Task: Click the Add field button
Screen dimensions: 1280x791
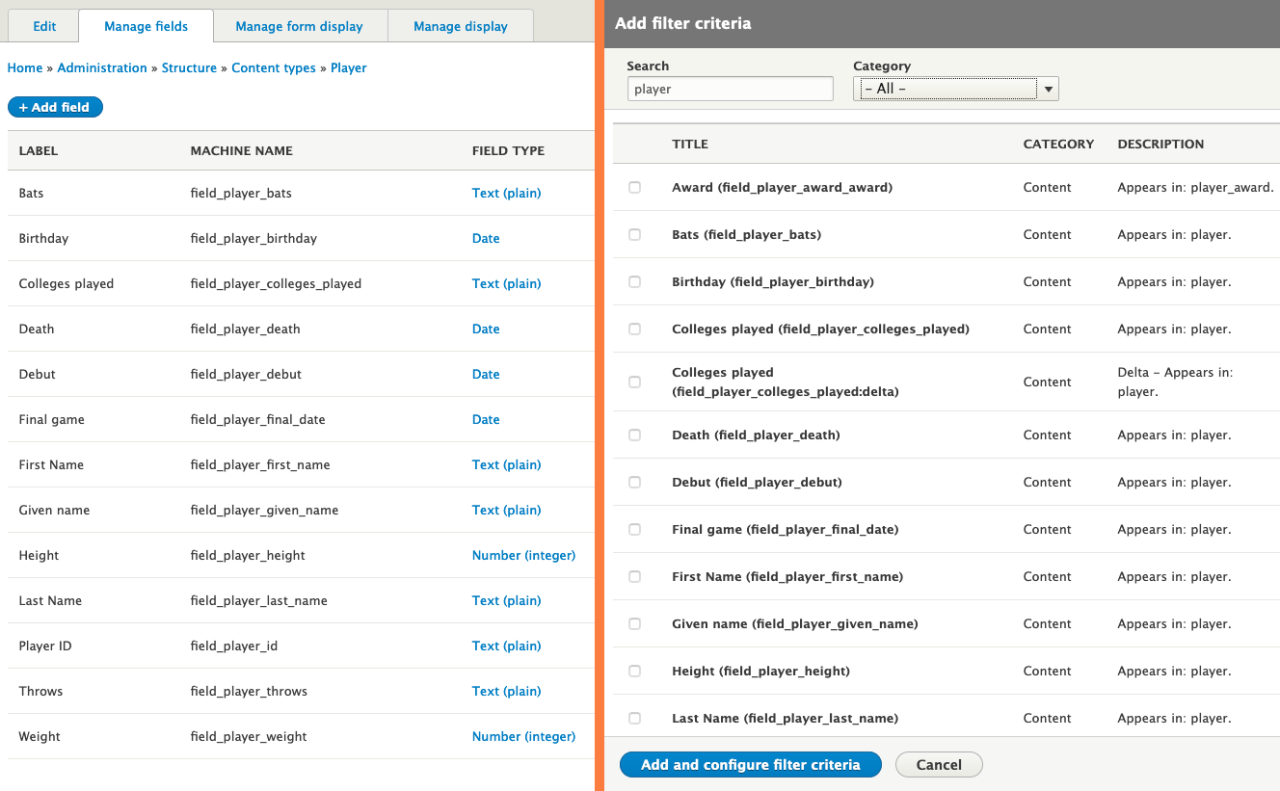Action: [x=55, y=107]
